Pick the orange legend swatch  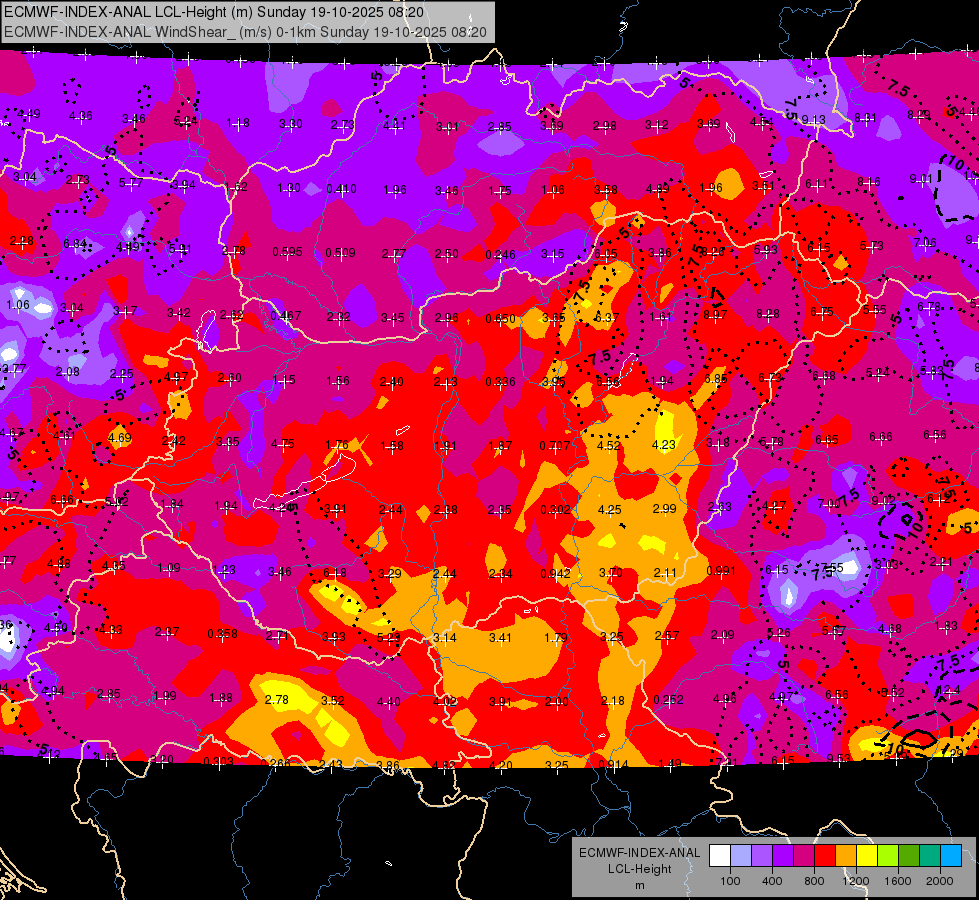coord(846,856)
